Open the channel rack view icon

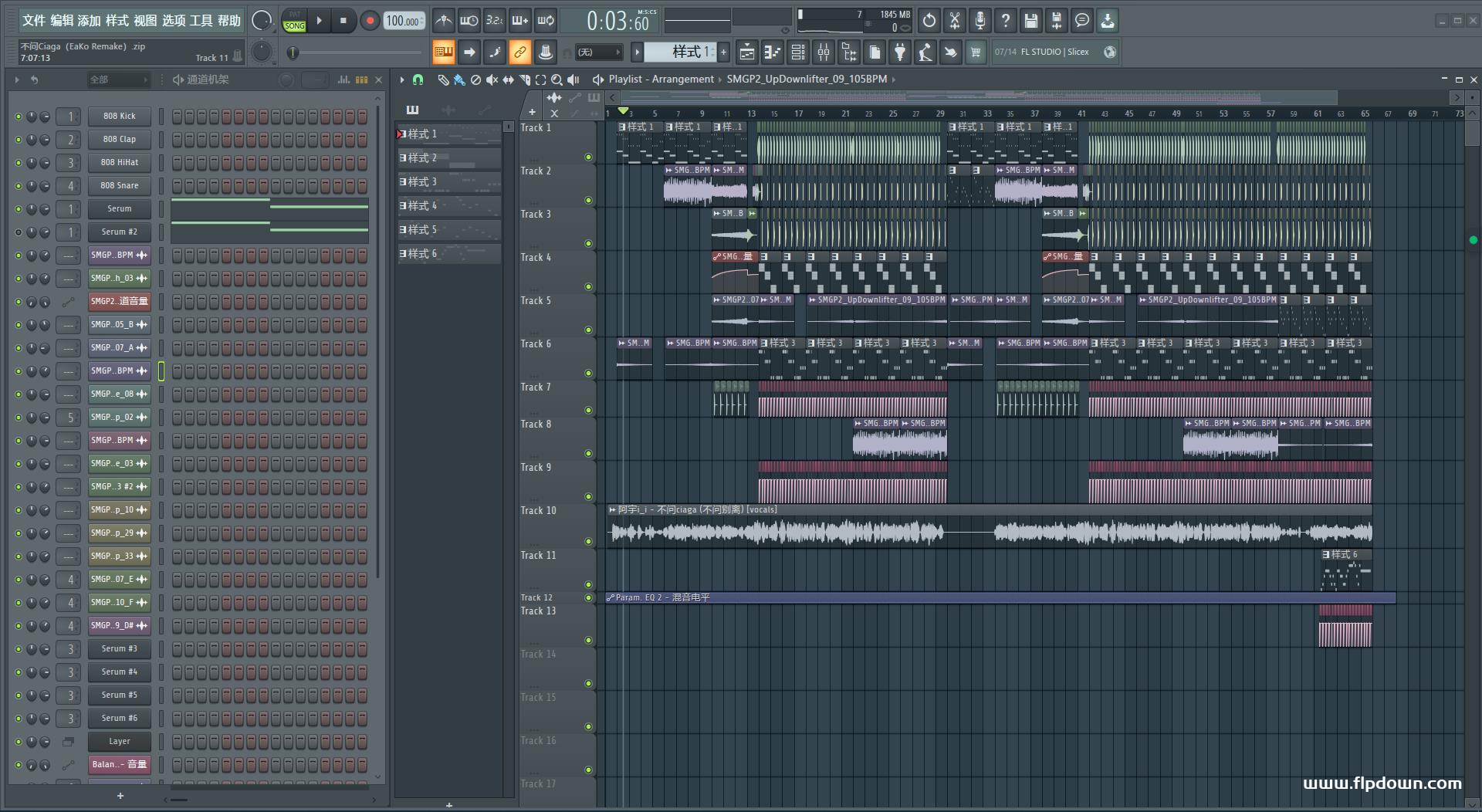point(798,52)
